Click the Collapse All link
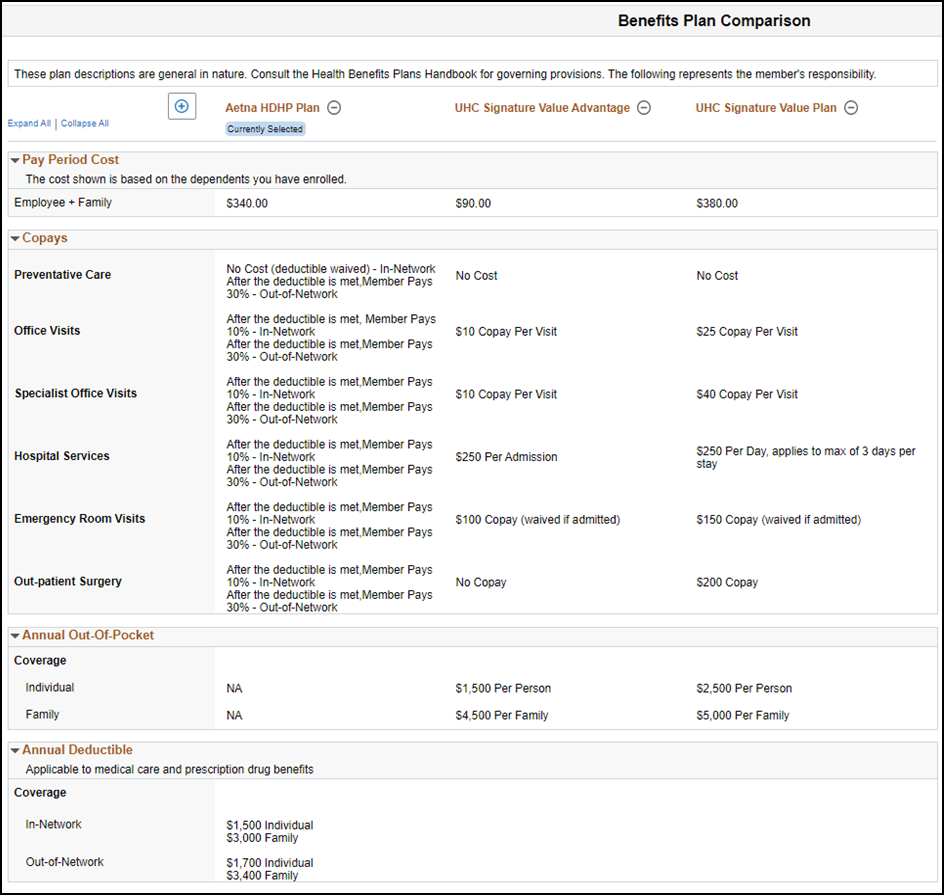944x895 pixels. [85, 123]
